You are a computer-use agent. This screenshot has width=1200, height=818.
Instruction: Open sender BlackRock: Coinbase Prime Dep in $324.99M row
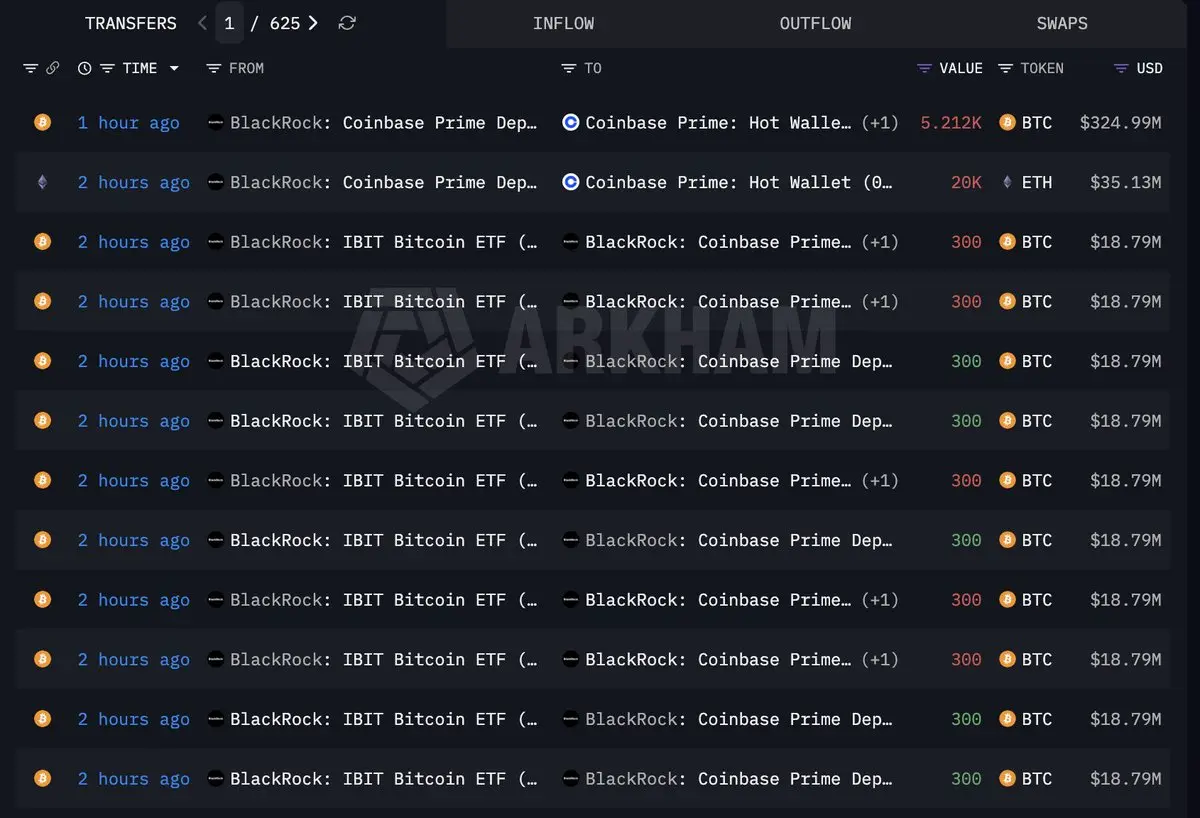point(384,123)
